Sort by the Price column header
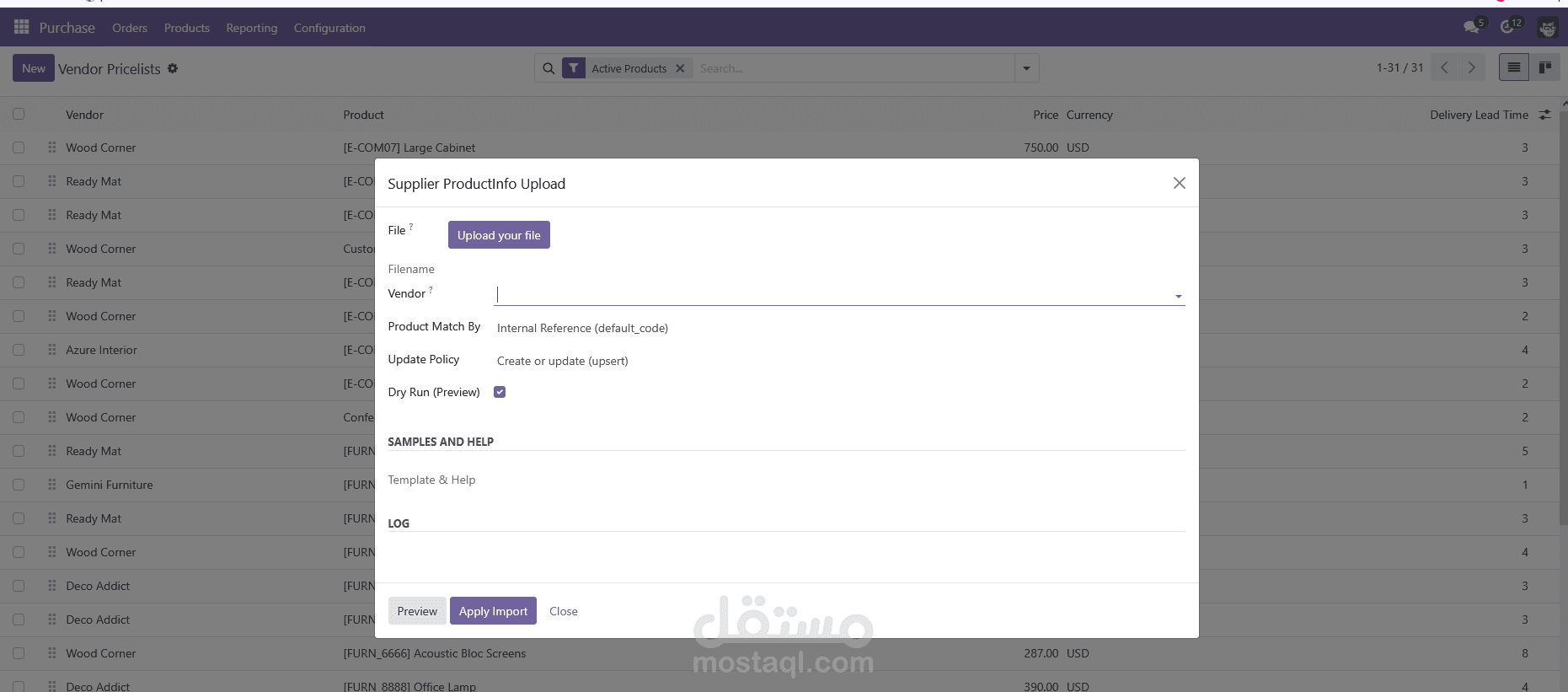Screen dimensions: 1568x692 (x=1046, y=115)
